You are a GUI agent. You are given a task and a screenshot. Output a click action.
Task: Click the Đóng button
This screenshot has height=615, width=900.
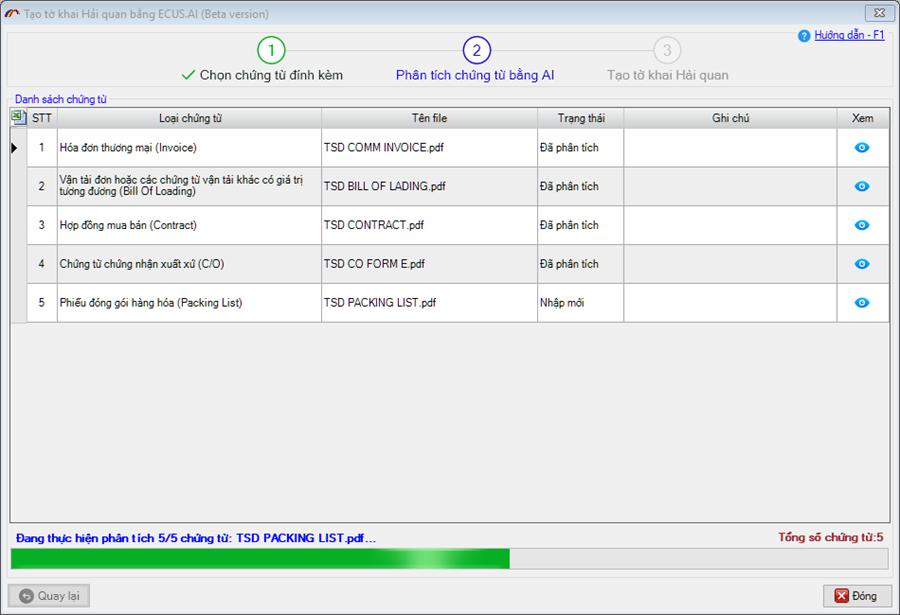coord(856,596)
